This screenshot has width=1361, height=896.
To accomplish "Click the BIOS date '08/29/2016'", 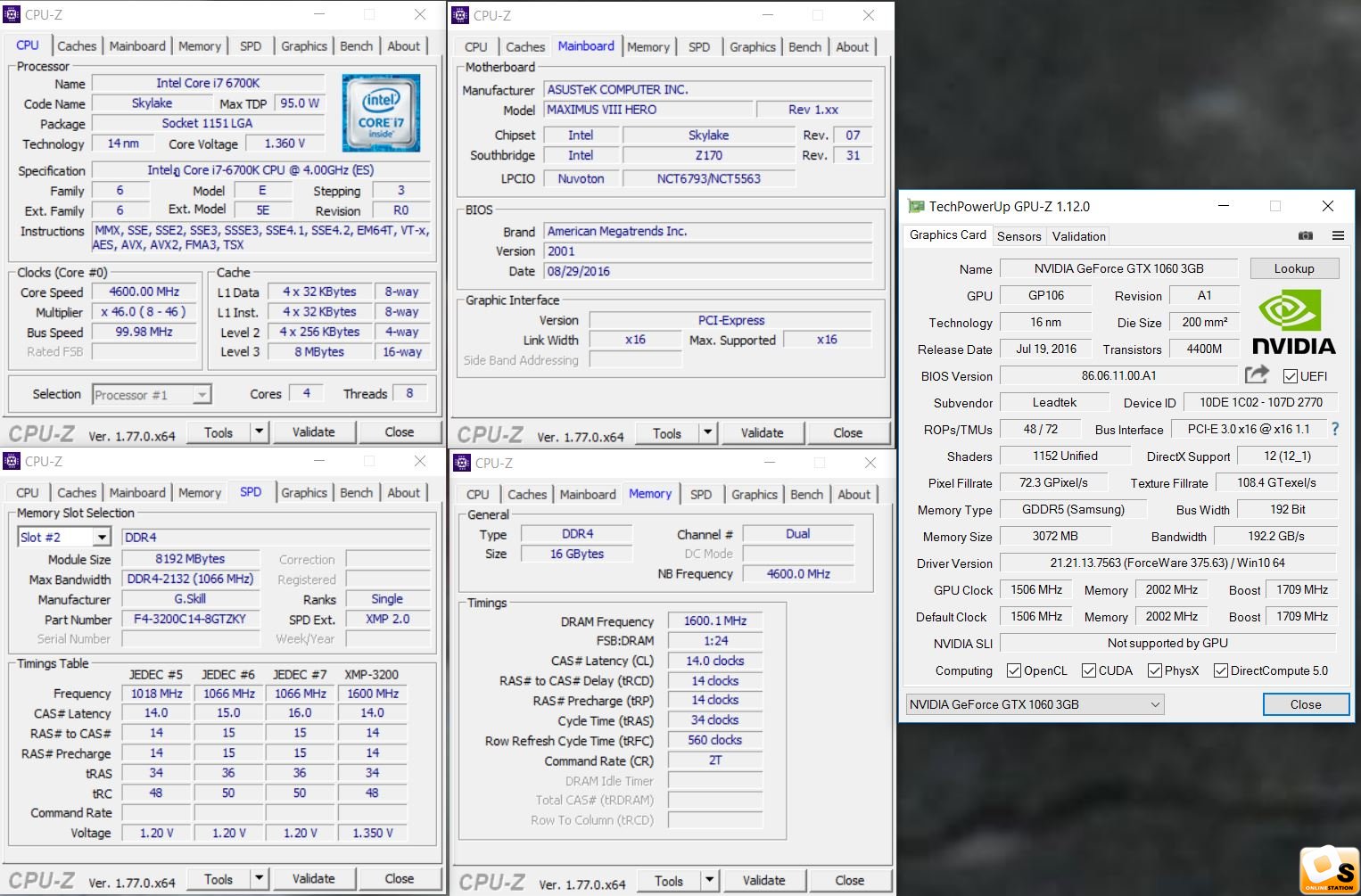I will coord(708,271).
